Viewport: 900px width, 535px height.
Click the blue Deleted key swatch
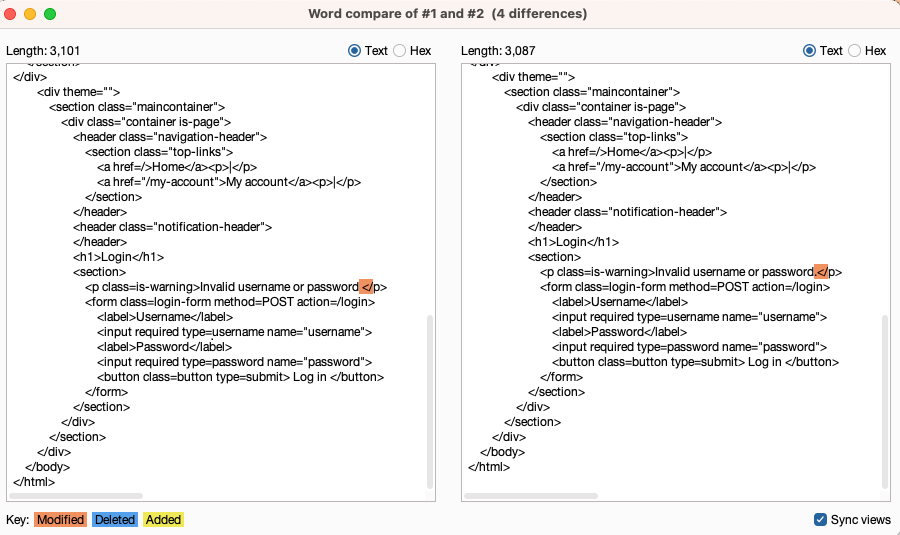point(114,520)
